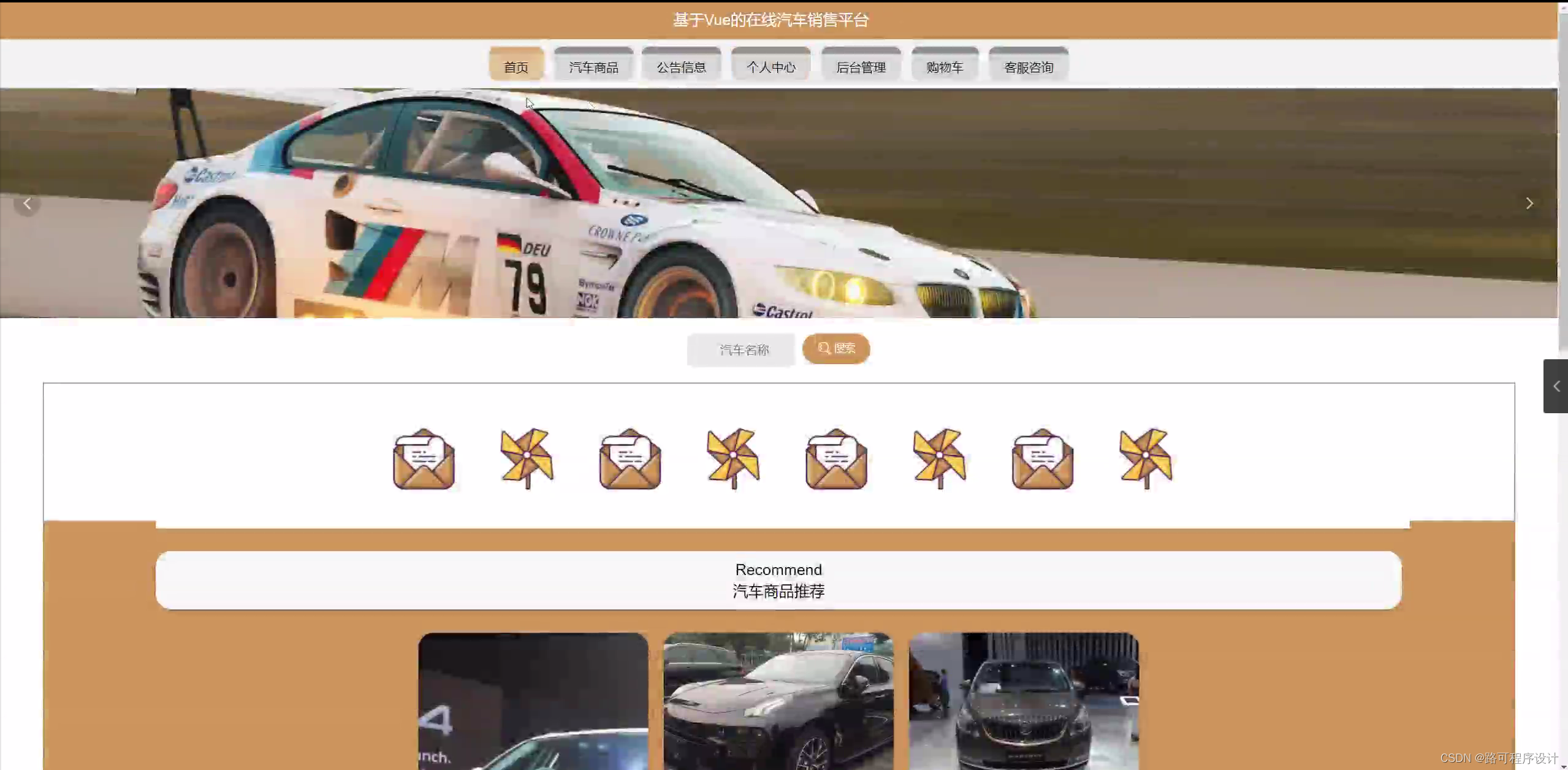Viewport: 1568px width, 770px height.
Task: Open the black sedan product thumbnail
Action: [x=778, y=701]
